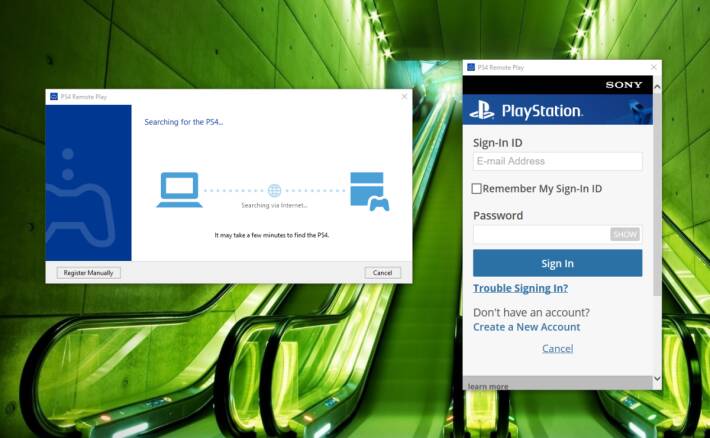Click the laptop icon in the search window

pyautogui.click(x=179, y=190)
